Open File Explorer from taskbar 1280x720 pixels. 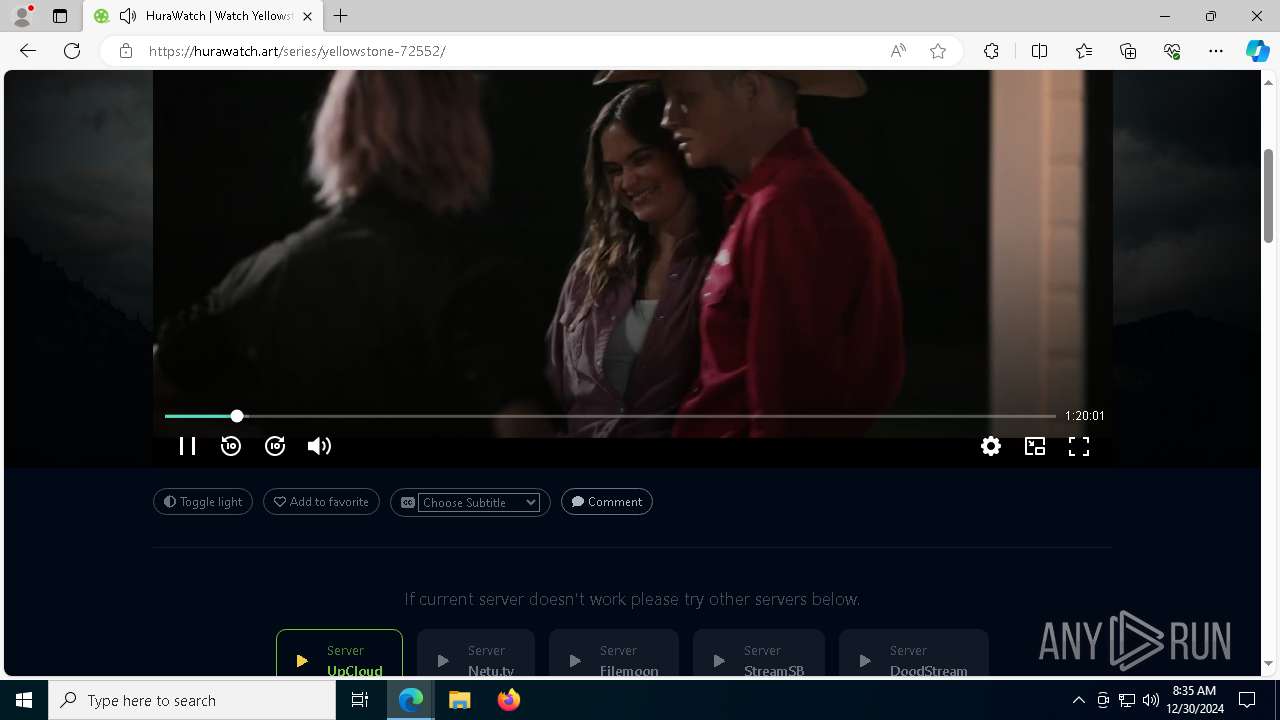pos(460,700)
